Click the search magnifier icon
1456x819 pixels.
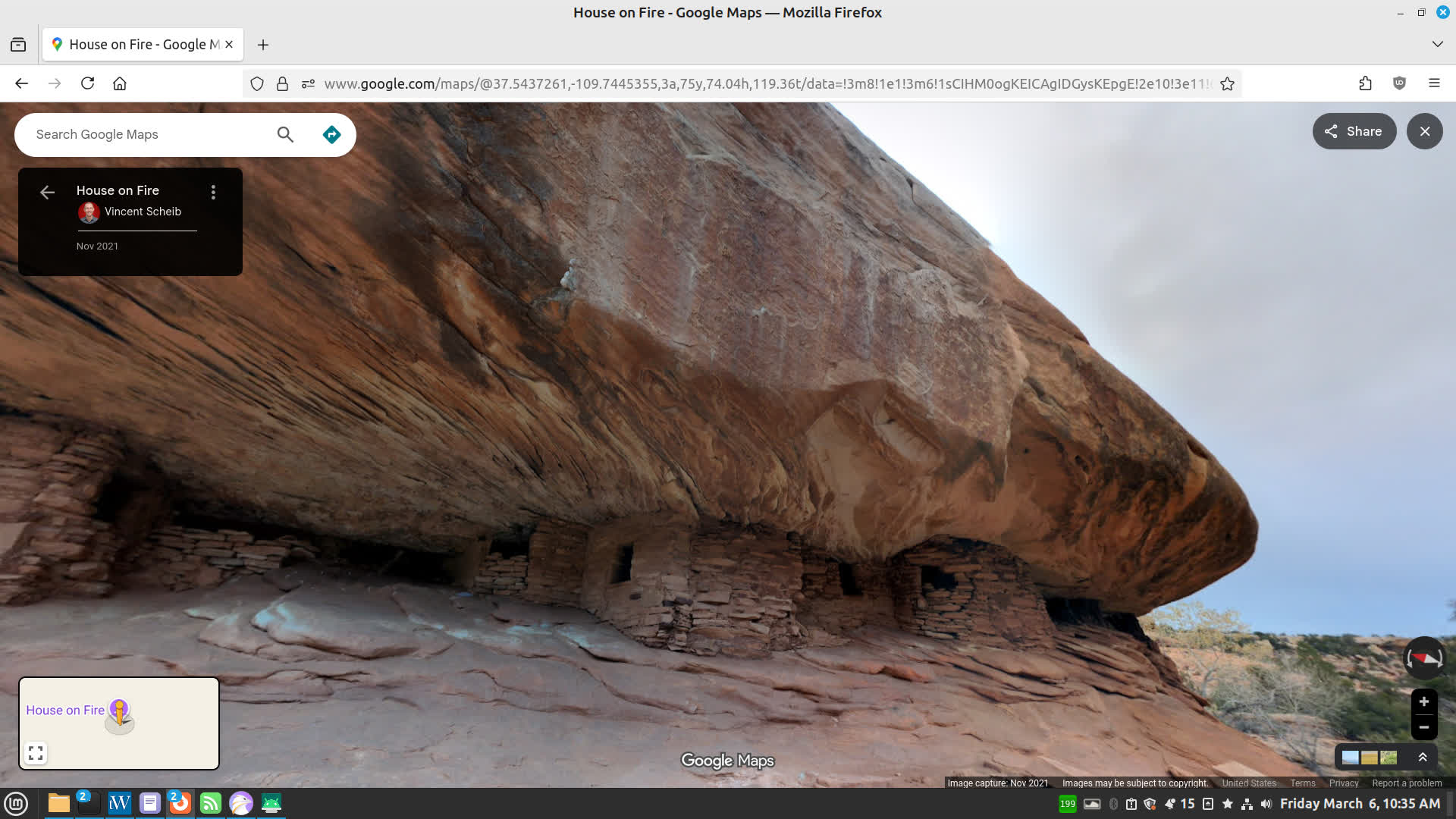pyautogui.click(x=285, y=135)
